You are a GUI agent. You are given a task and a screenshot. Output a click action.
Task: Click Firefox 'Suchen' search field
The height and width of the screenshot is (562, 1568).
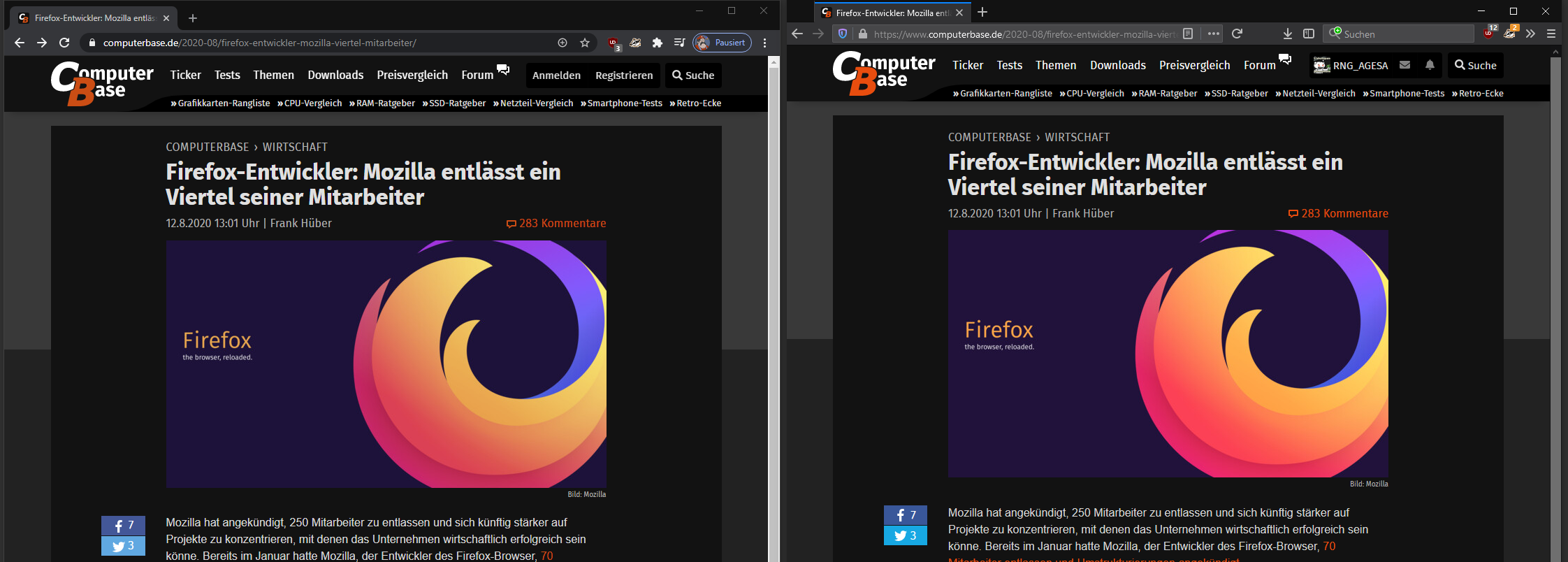pyautogui.click(x=1398, y=34)
